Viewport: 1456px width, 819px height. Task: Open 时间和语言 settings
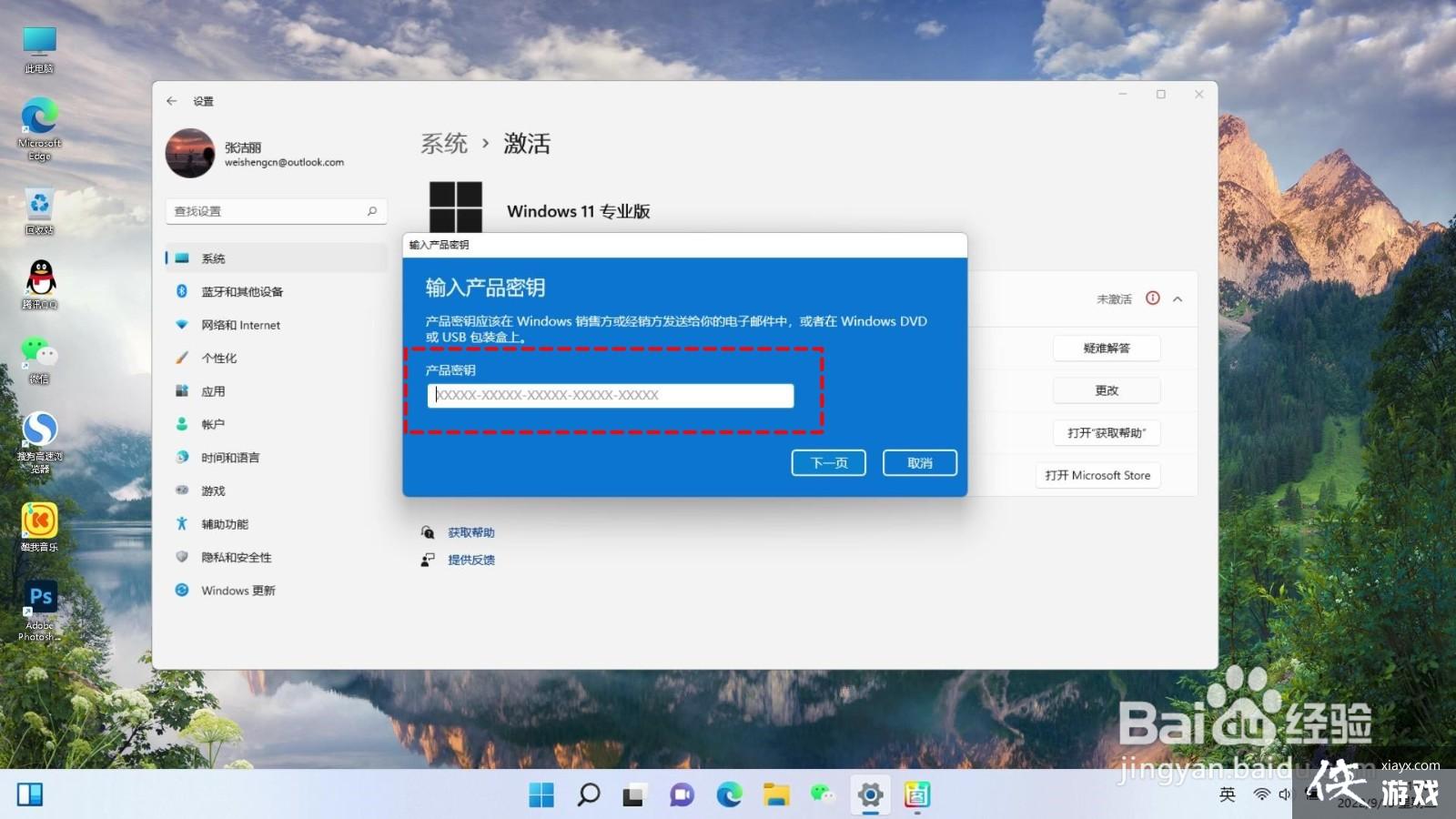pos(276,458)
